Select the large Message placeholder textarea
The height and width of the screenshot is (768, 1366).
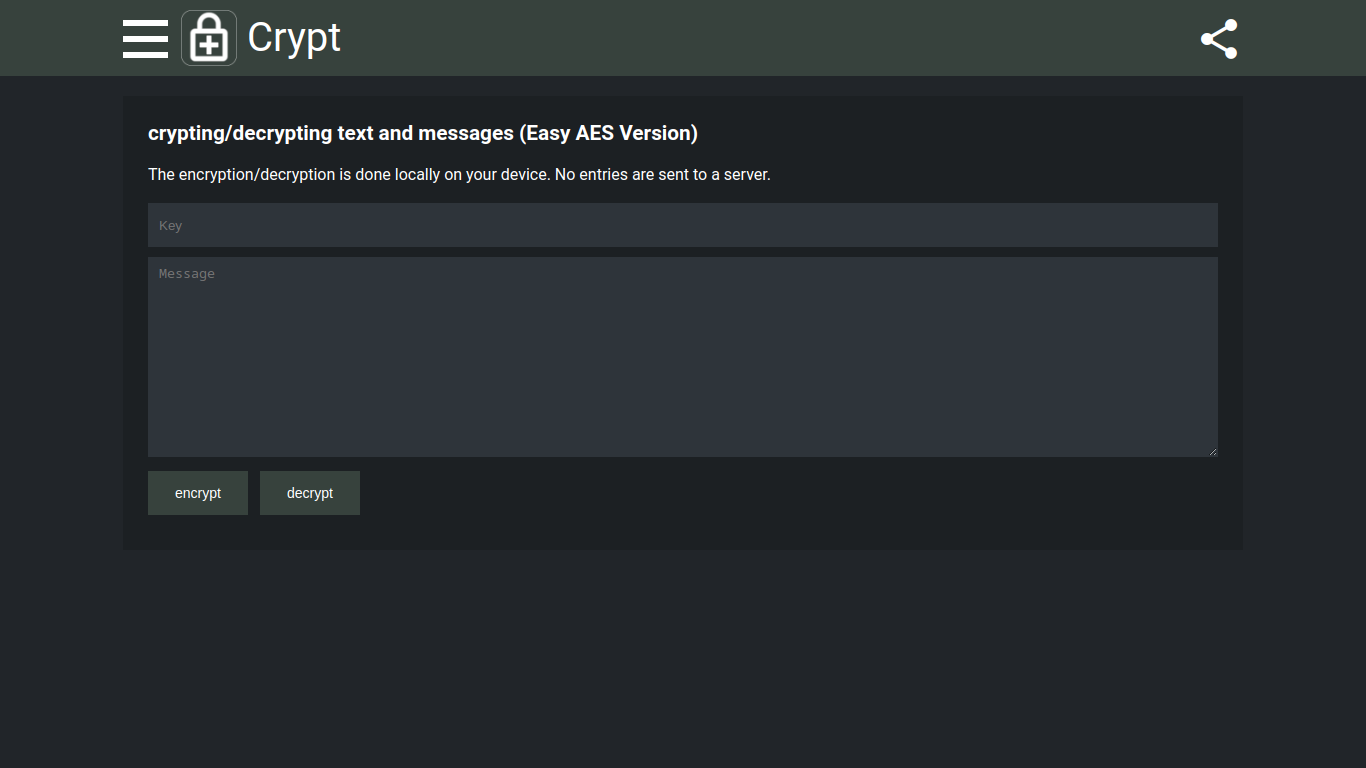pos(682,356)
